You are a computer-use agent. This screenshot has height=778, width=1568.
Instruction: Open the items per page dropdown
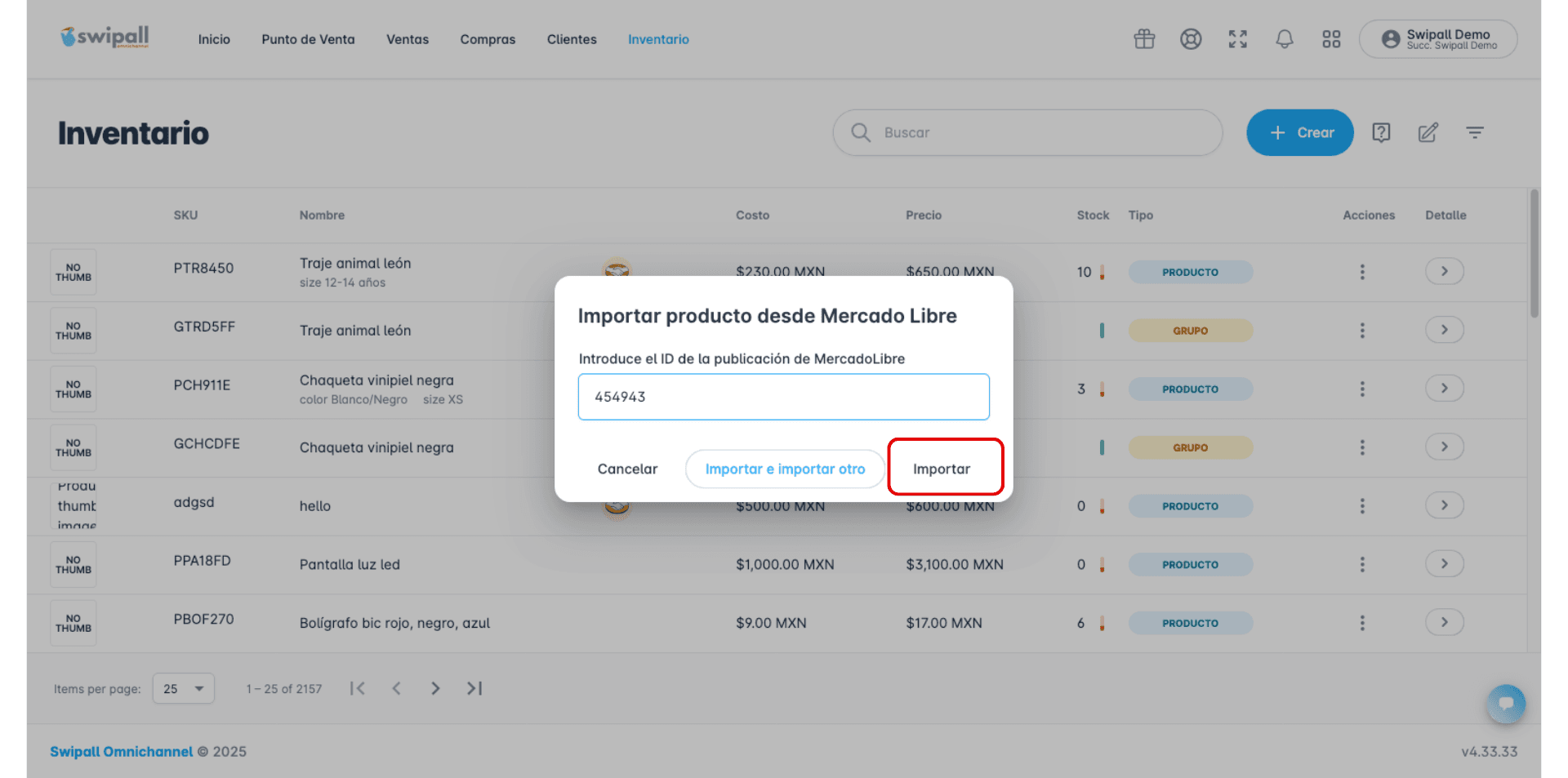(184, 688)
